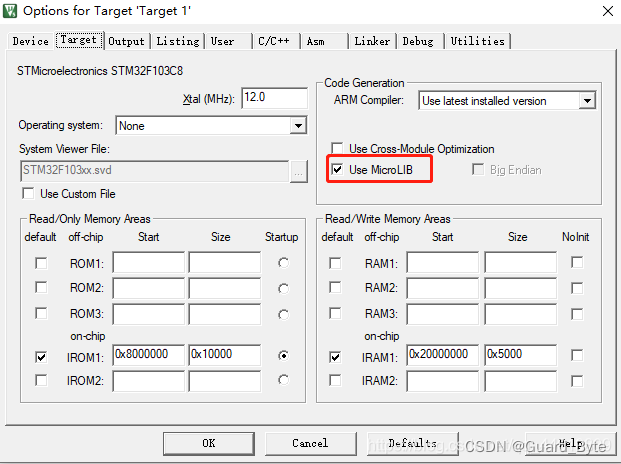Viewport: 621px width, 464px height.
Task: Click the Cancel button
Action: pyautogui.click(x=310, y=443)
